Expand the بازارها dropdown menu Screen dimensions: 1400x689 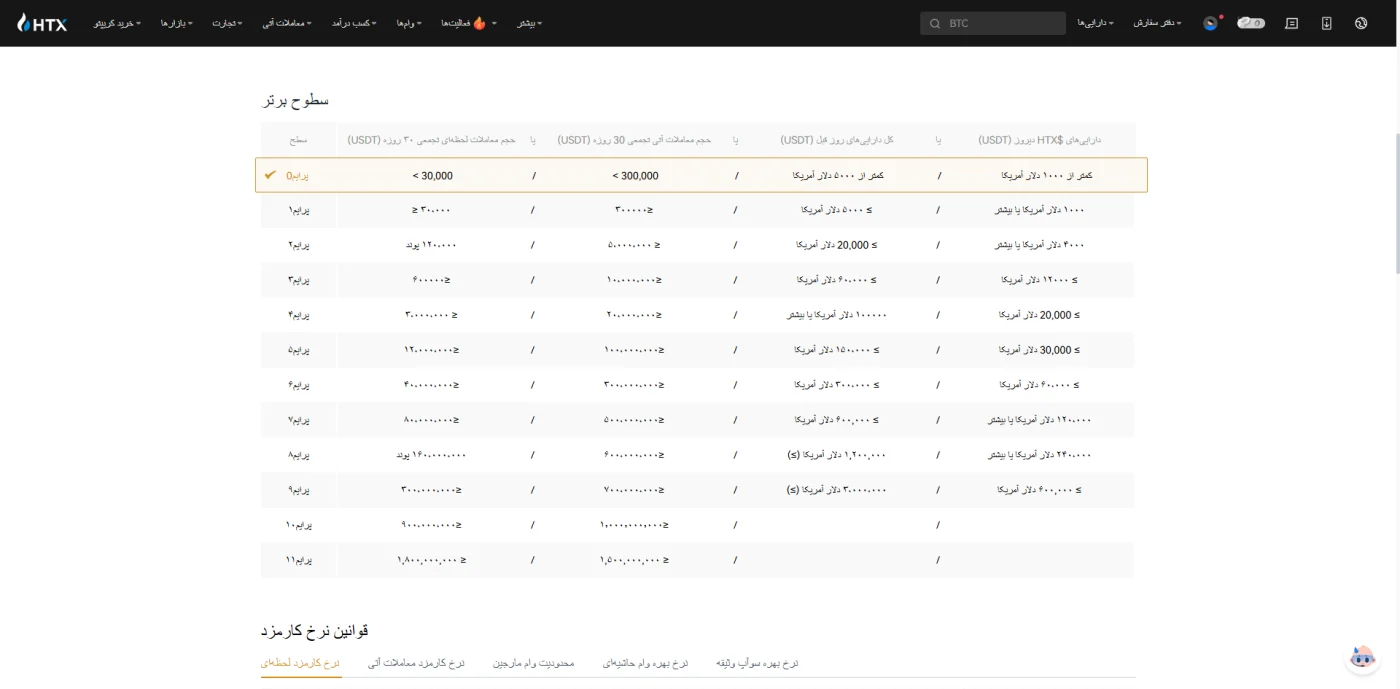(177, 23)
